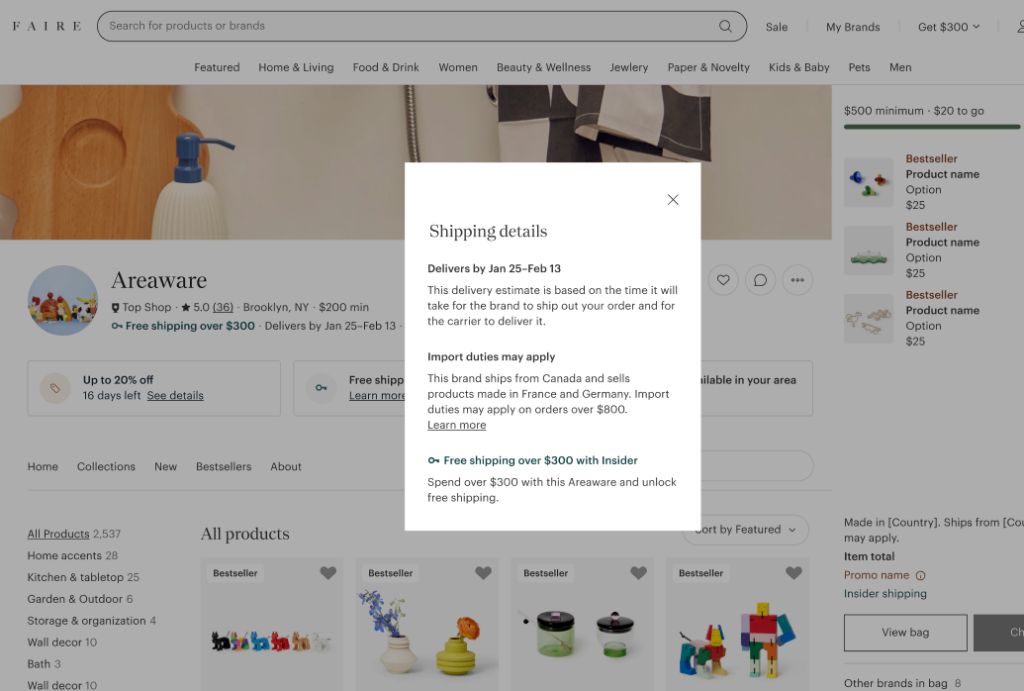
Task: Click the Areaware brand avatar
Action: [63, 300]
